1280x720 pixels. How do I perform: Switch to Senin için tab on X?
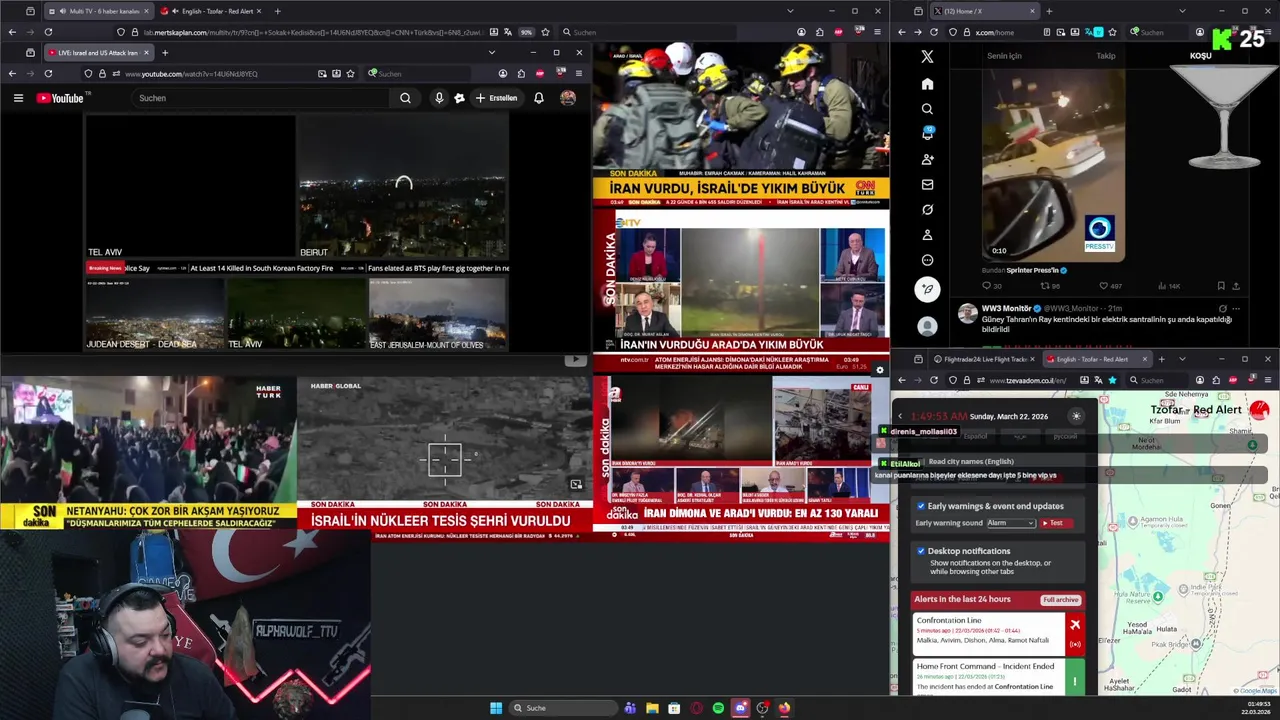pyautogui.click(x=1004, y=56)
